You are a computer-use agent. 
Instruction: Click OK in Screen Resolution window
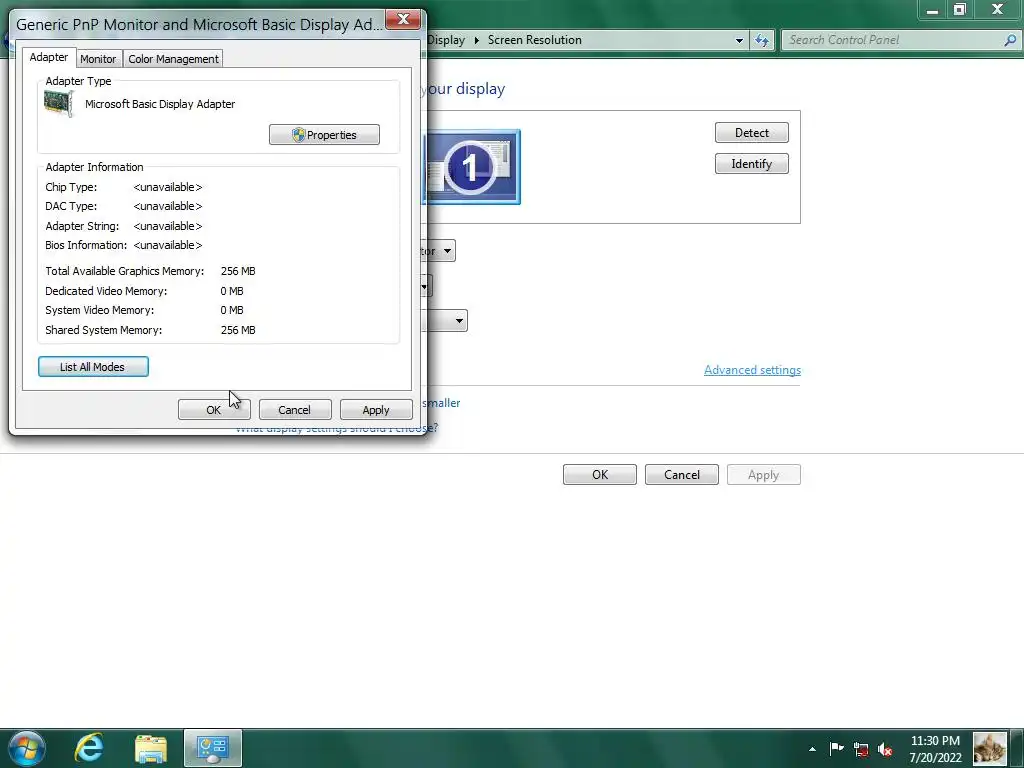600,475
